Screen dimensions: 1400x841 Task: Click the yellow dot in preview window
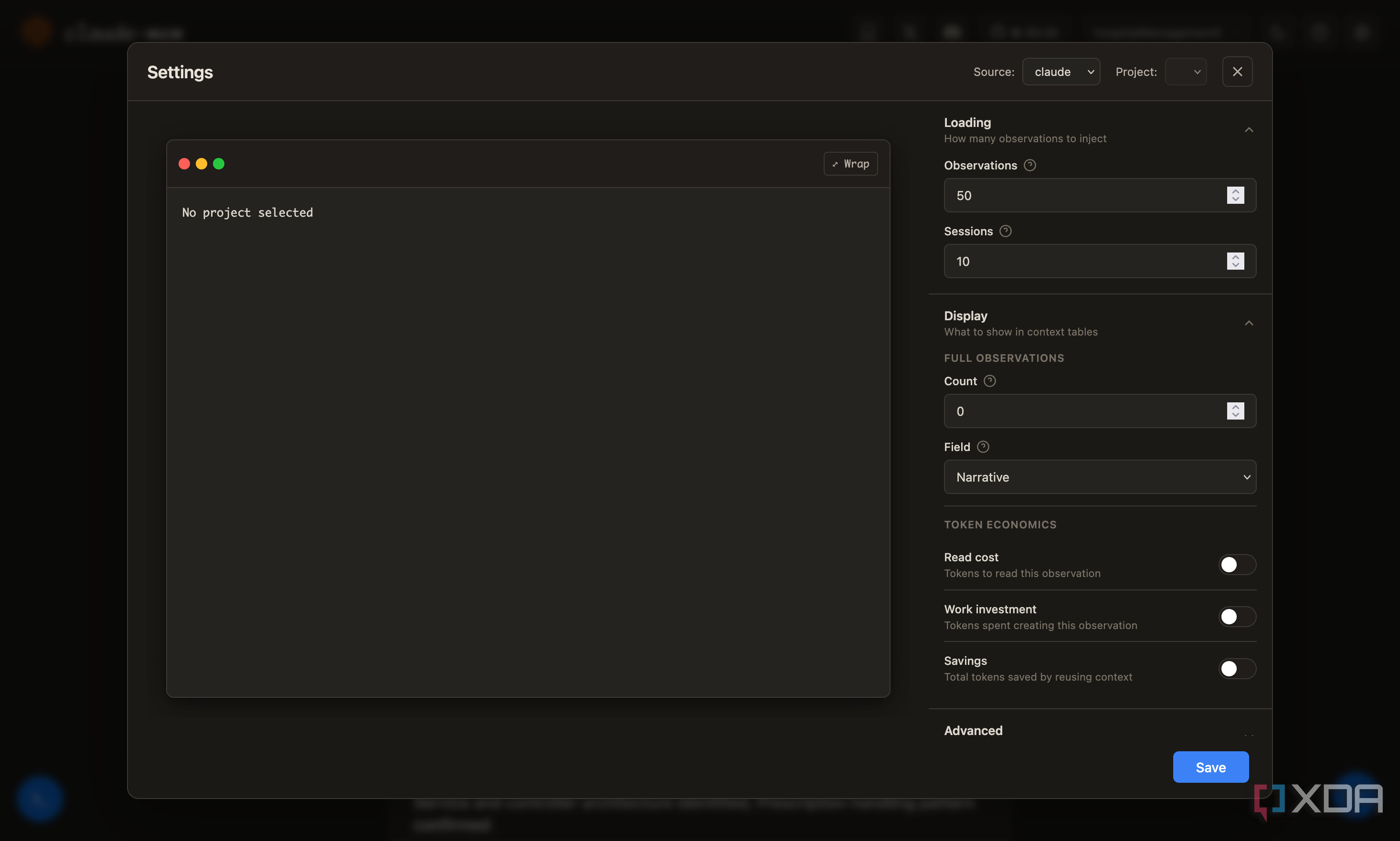point(201,164)
